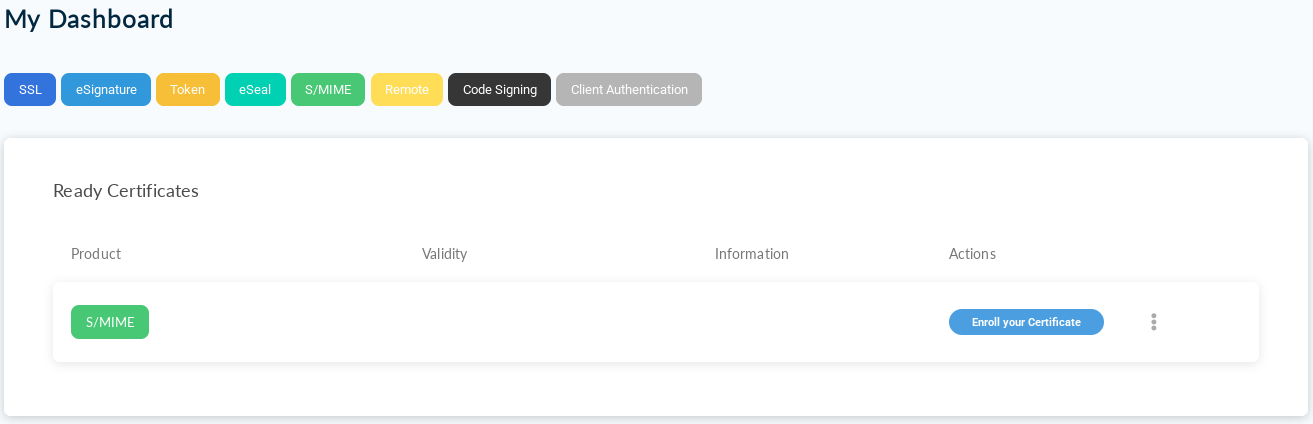Click the Actions column header
1313x424 pixels.
pyautogui.click(x=972, y=254)
